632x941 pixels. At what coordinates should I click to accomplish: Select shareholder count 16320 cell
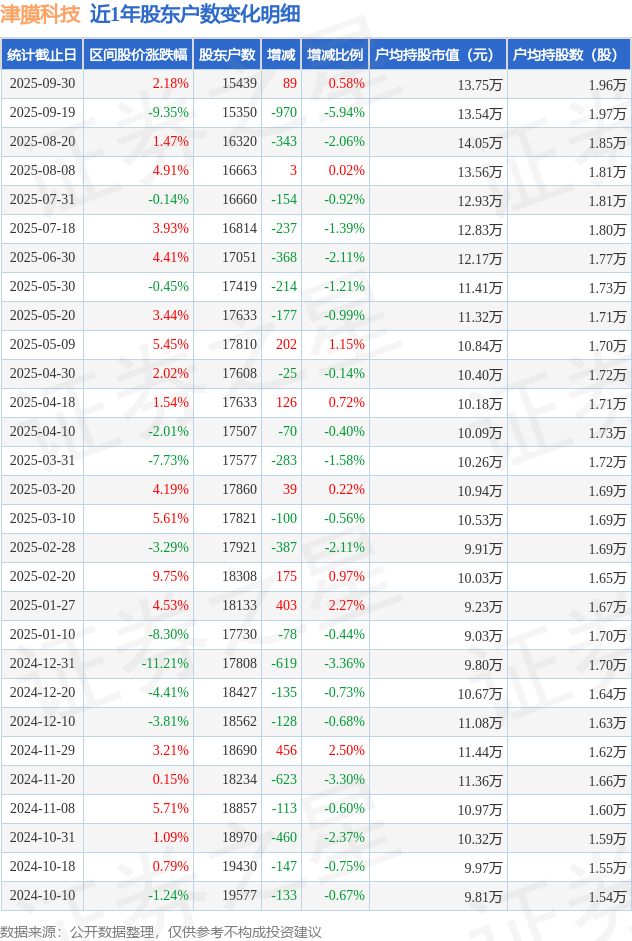pyautogui.click(x=239, y=142)
